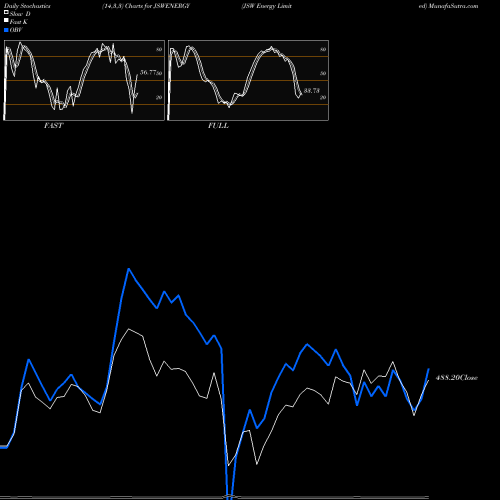Viewport: 500px width, 500px height.
Task: Click the 33.73 value in FULL chart
Action: pos(312,91)
